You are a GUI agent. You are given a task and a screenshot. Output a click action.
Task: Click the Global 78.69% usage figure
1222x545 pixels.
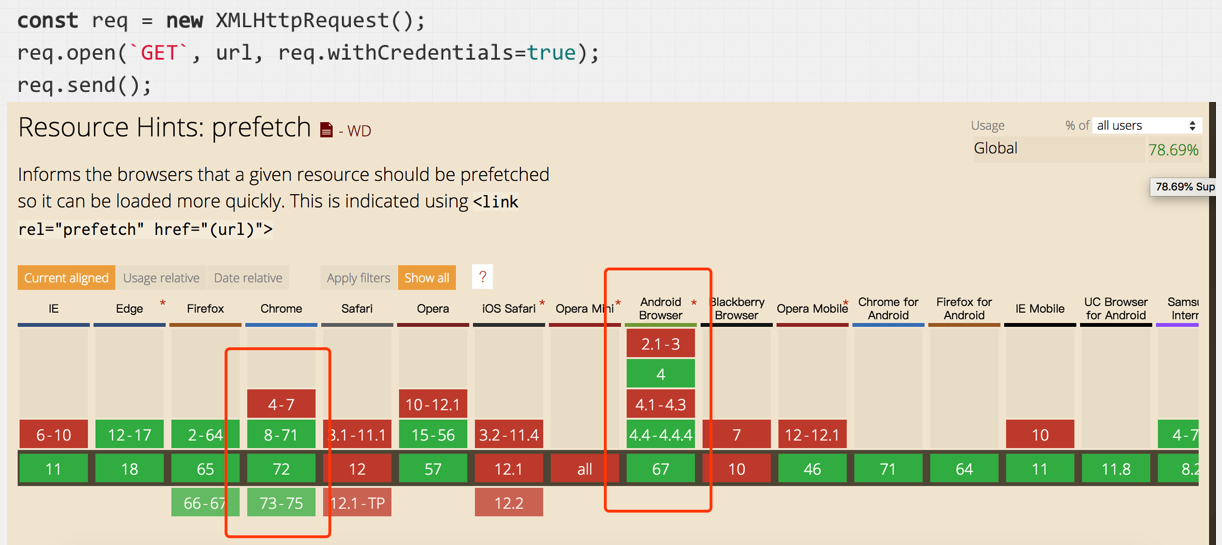coord(1173,150)
